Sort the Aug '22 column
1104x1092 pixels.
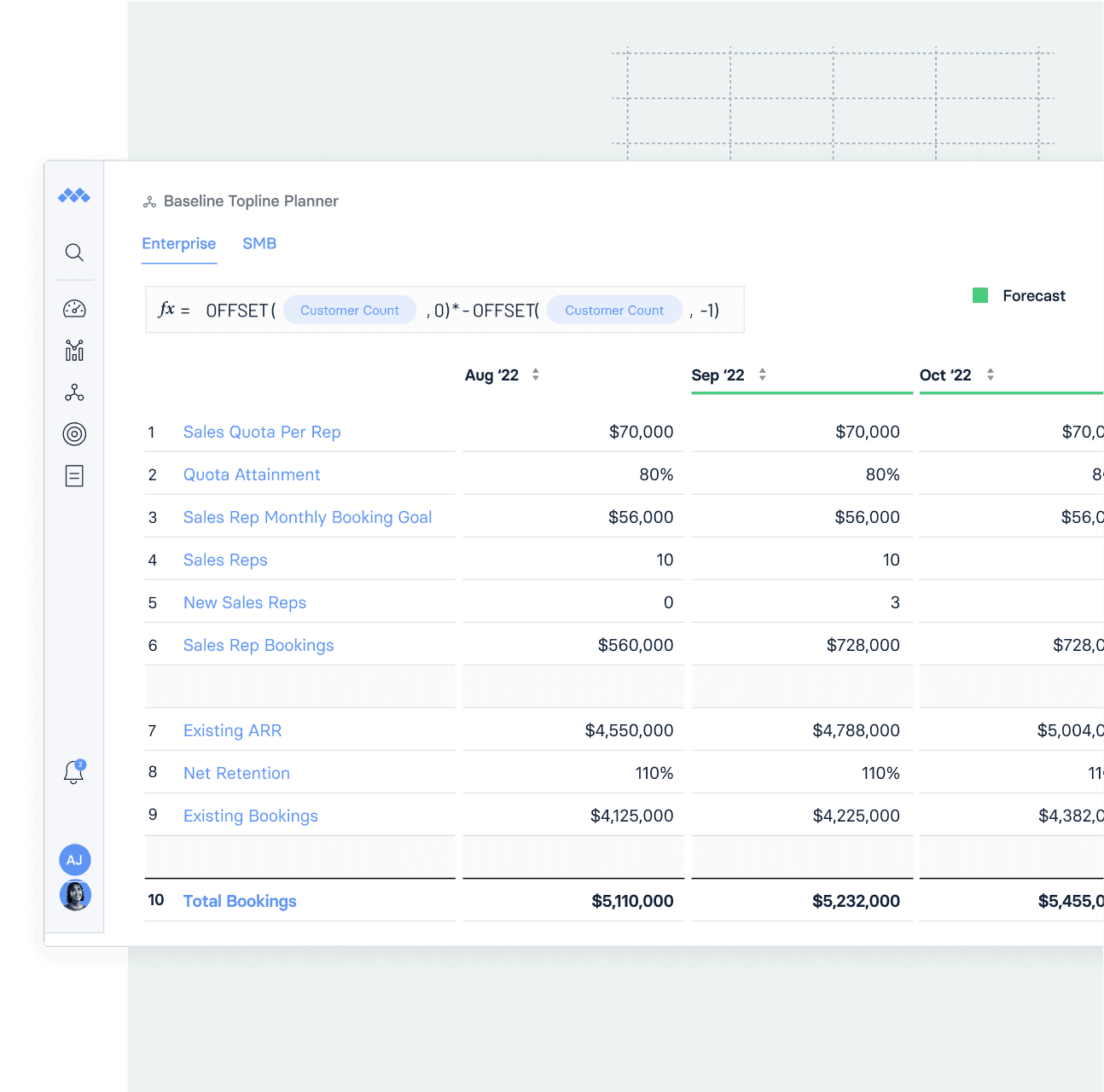(x=535, y=375)
